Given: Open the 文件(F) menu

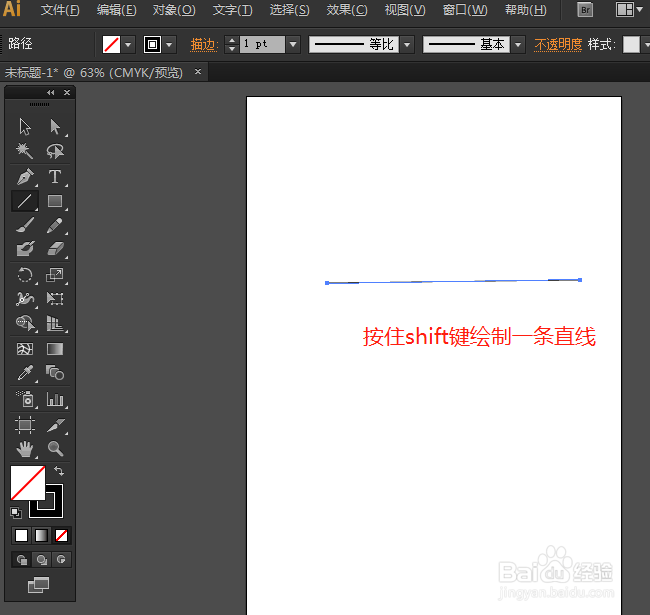Looking at the screenshot, I should click(60, 10).
